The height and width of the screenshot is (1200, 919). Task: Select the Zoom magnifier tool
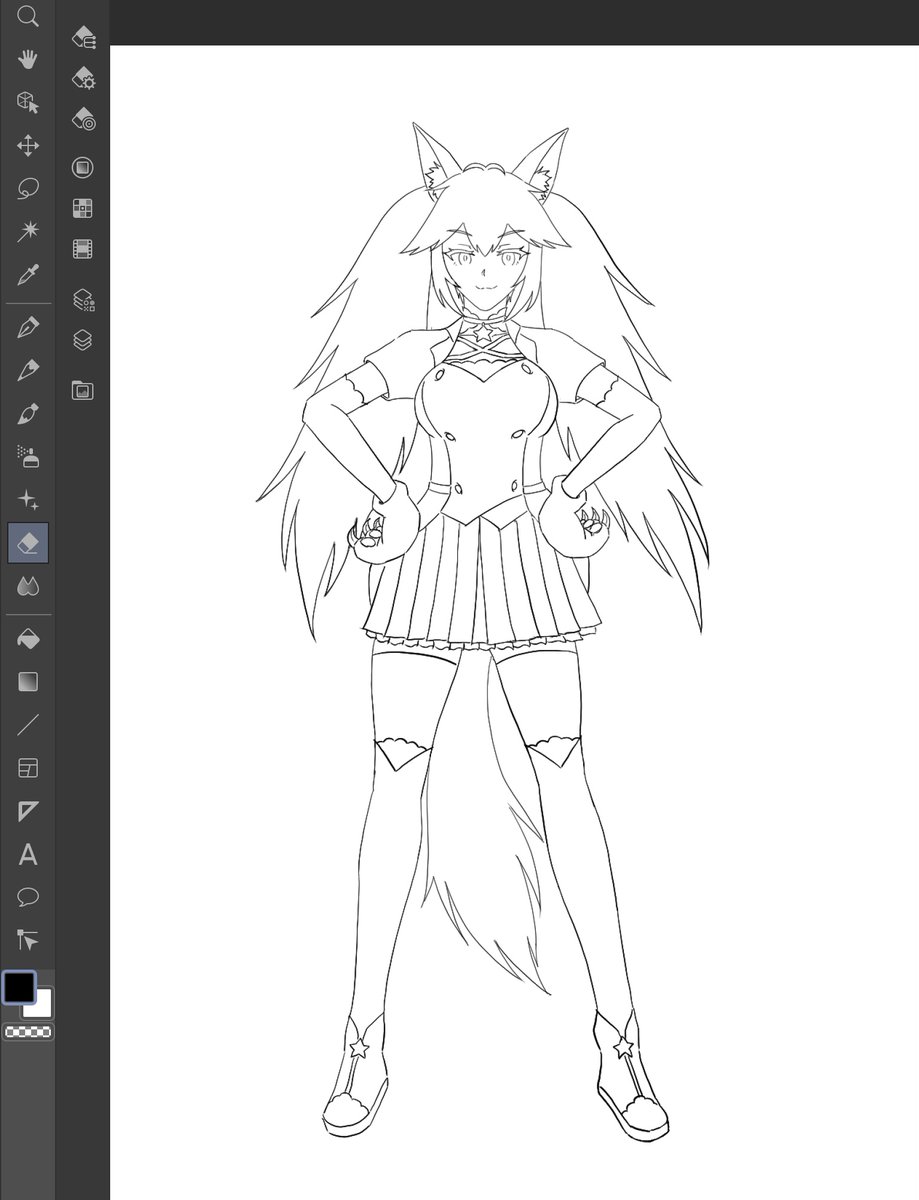point(28,16)
